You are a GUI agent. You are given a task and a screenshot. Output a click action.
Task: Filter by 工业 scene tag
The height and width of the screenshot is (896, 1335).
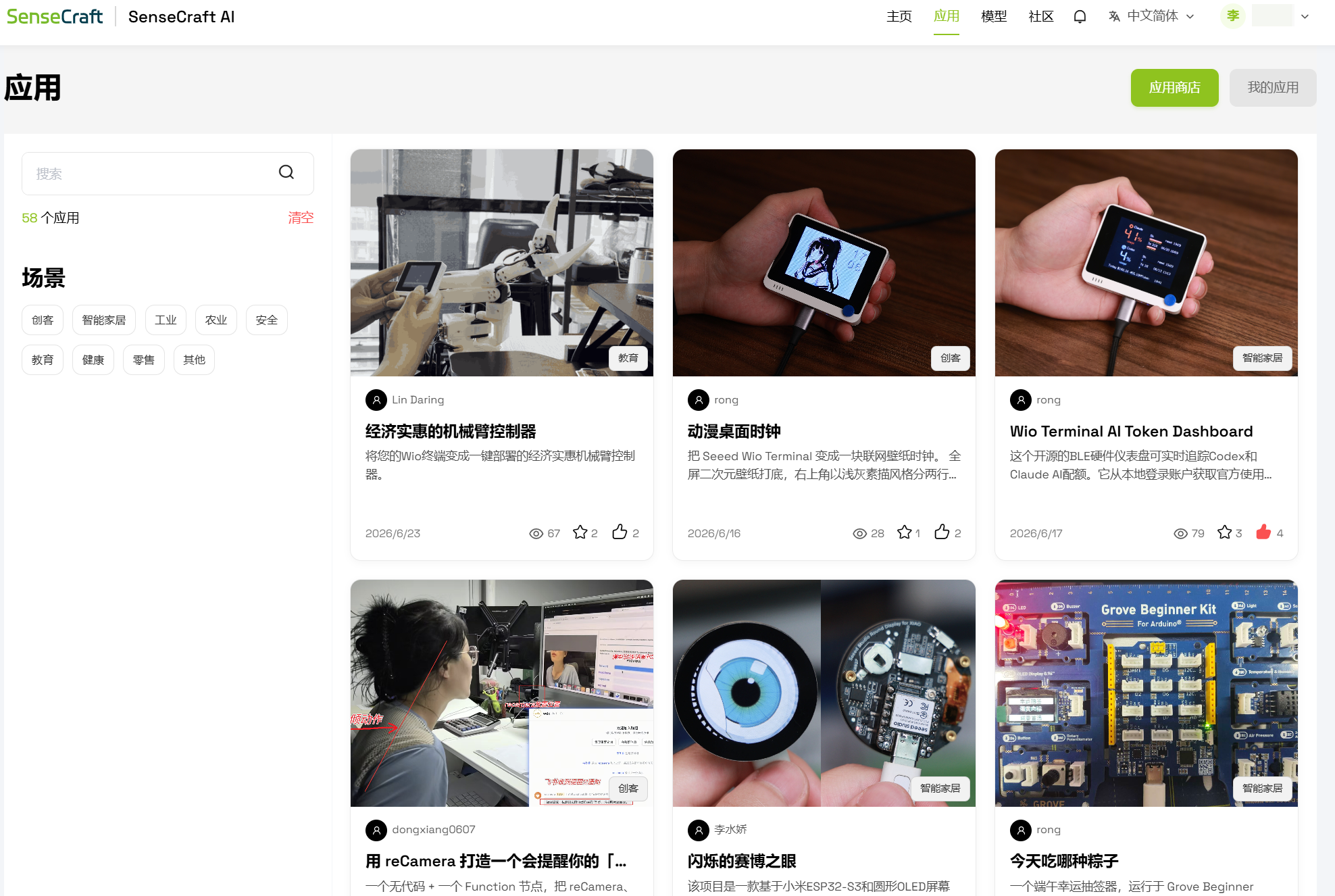coord(166,320)
